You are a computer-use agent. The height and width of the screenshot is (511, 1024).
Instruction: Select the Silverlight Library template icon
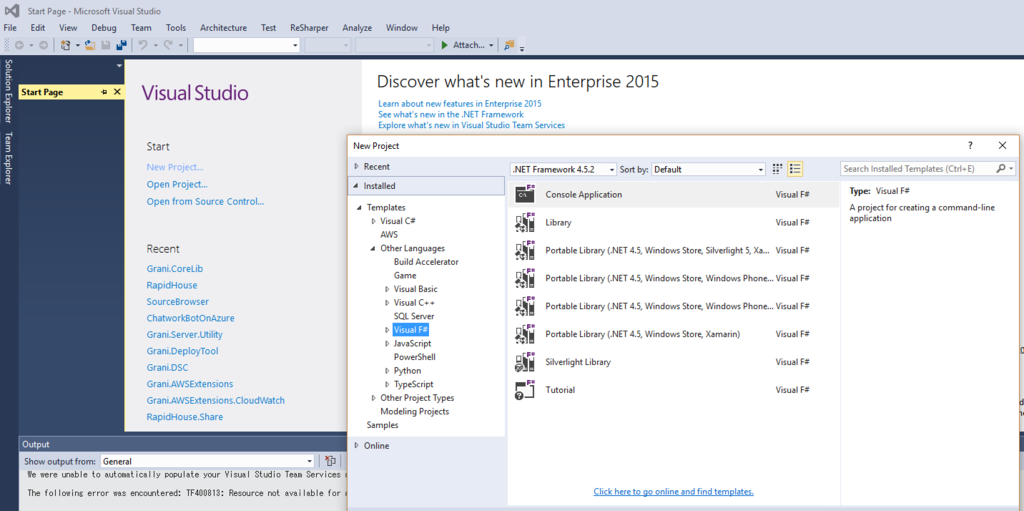pos(525,361)
